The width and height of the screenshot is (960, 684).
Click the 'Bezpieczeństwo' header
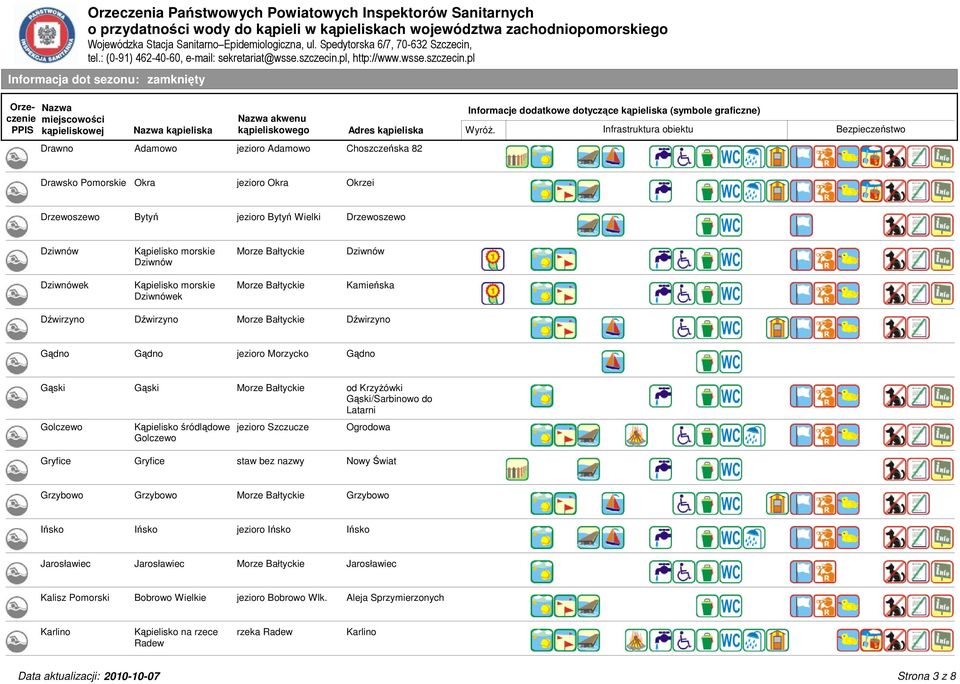(871, 129)
